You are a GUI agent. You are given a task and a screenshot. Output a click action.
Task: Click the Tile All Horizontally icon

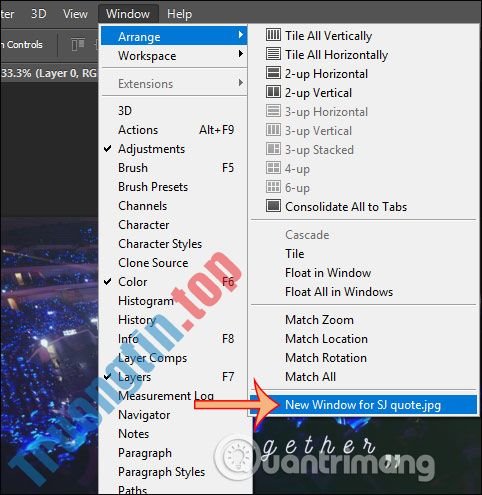pyautogui.click(x=273, y=54)
